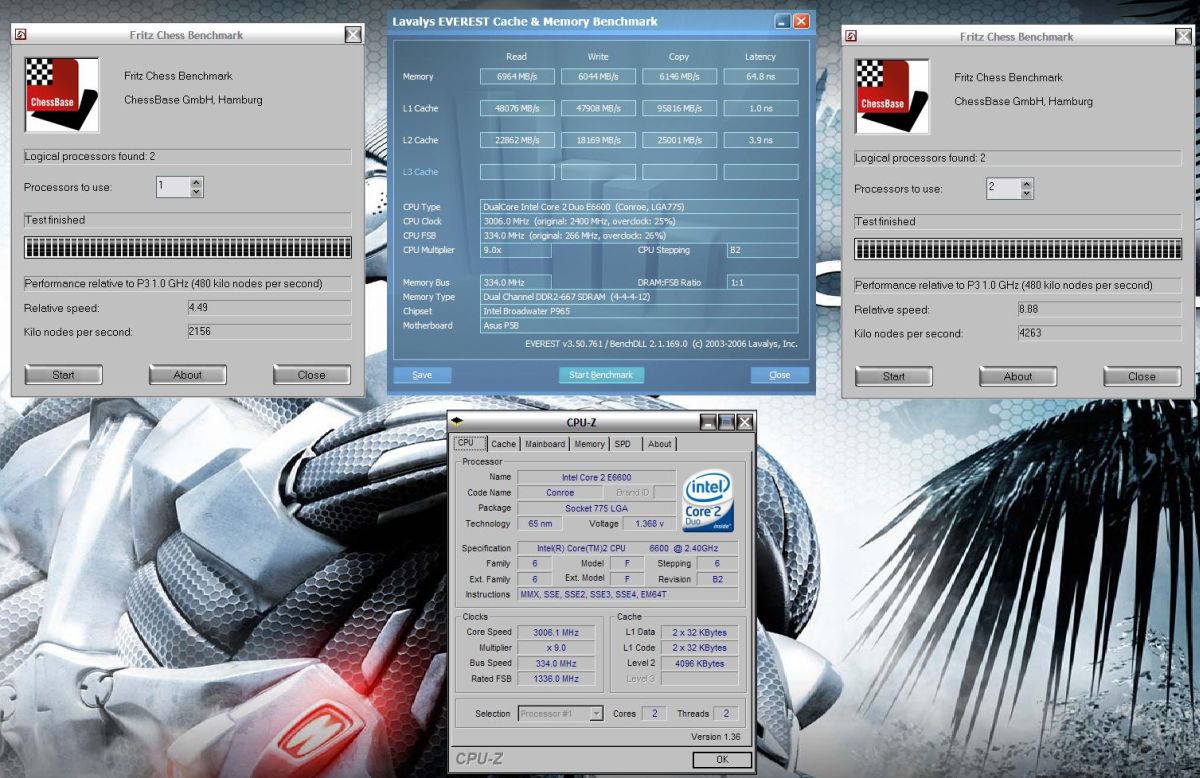1200x778 pixels.
Task: Click the kilo nodes value 2156
Action: point(269,332)
